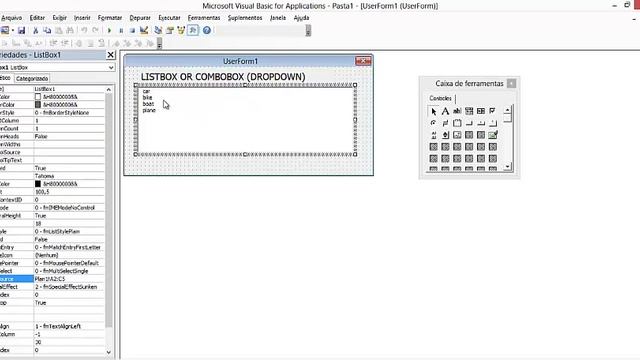Open the Formatar menu
Screen dimensions: 640x360
(110, 18)
